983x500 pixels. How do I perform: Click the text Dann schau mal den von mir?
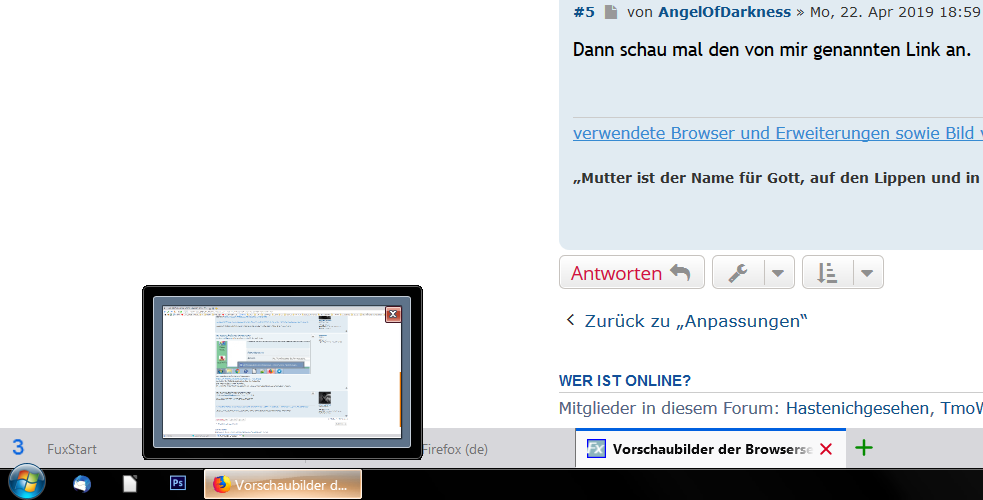point(772,50)
